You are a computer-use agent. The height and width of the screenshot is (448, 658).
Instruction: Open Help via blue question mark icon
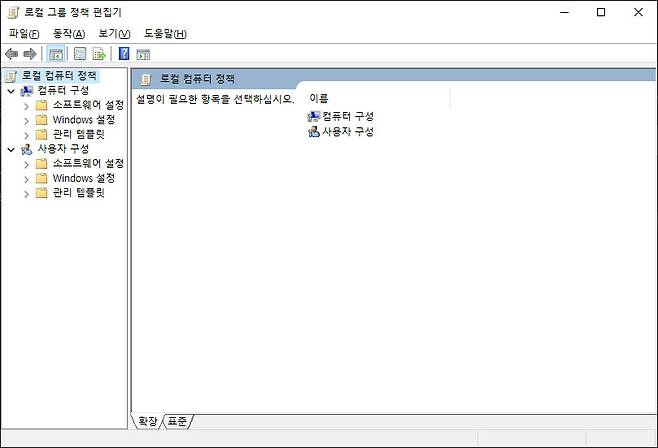coord(124,54)
